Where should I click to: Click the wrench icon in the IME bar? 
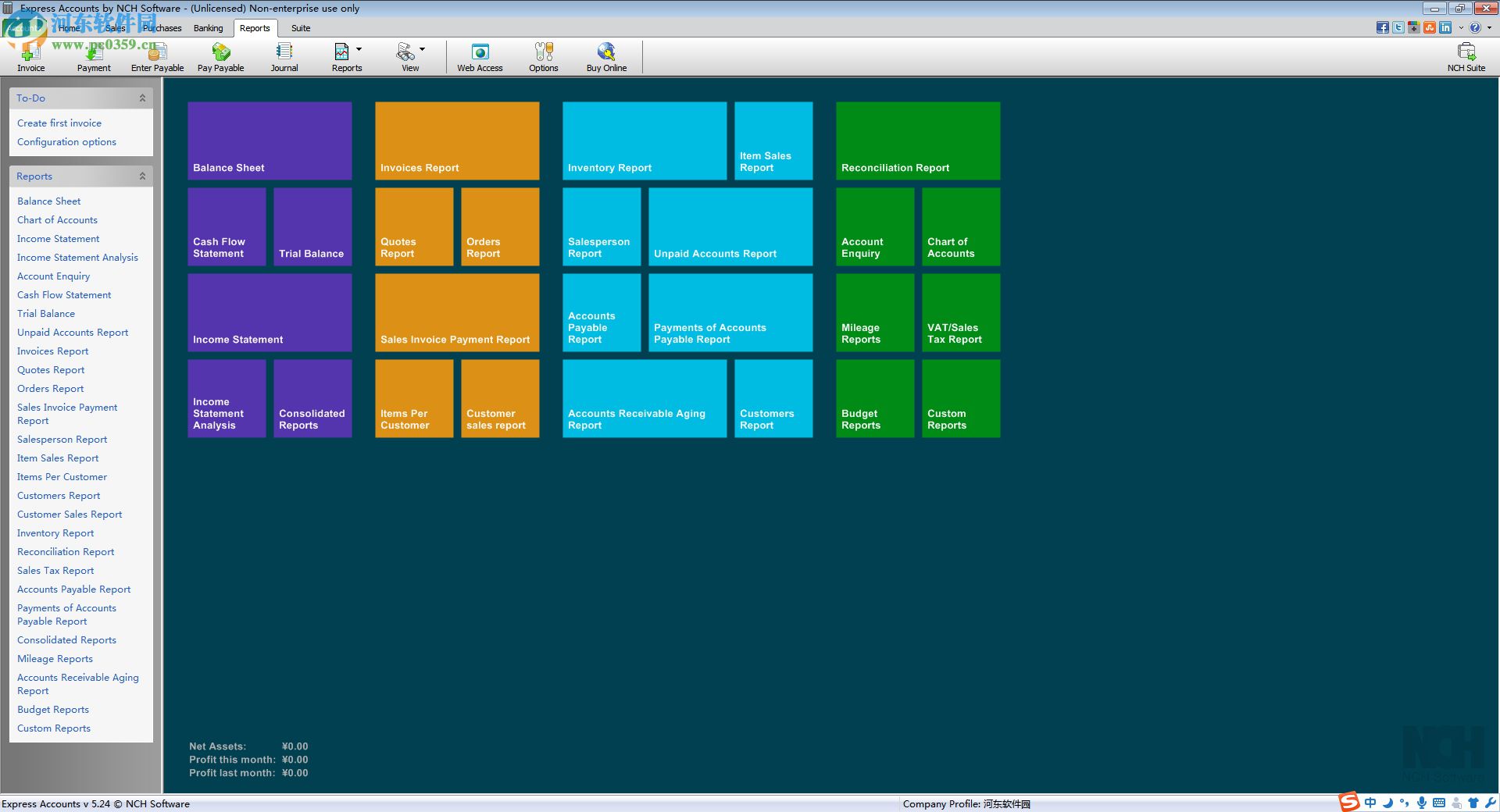click(x=1491, y=803)
